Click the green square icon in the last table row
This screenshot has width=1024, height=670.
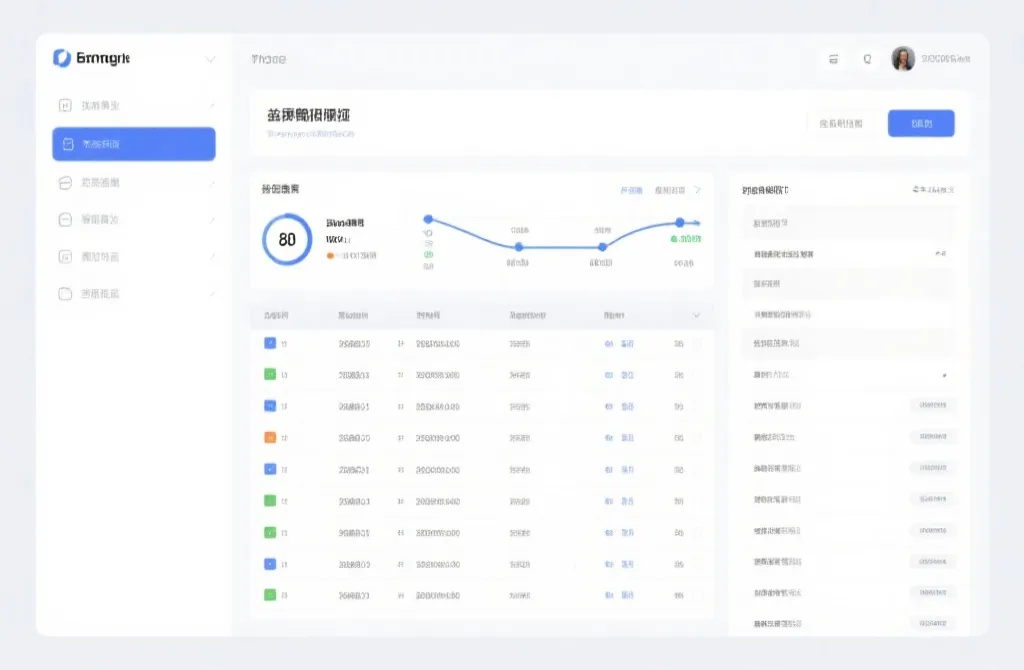(x=270, y=595)
